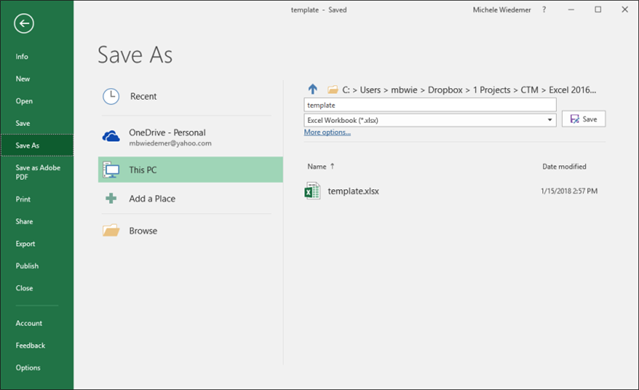The image size is (639, 390).
Task: Click the Browse folder icon
Action: coord(111,230)
